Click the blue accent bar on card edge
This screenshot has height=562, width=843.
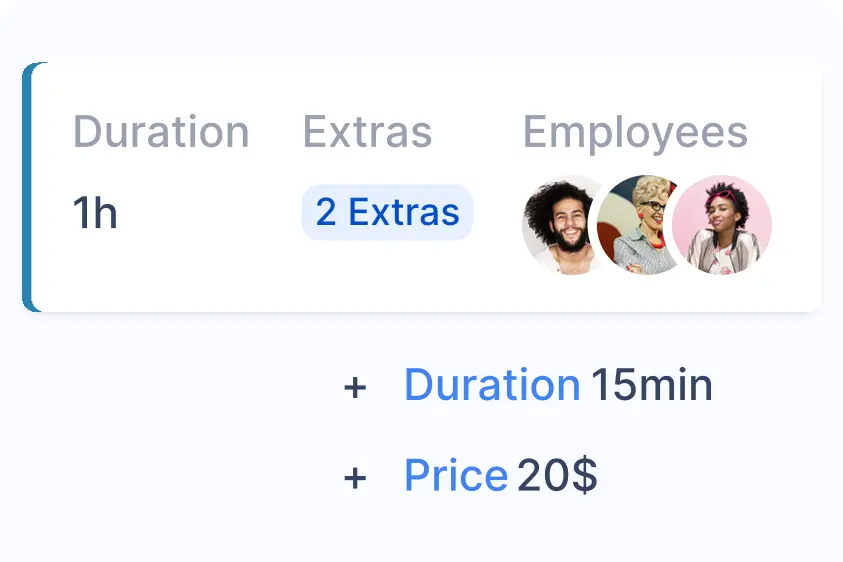[28, 187]
